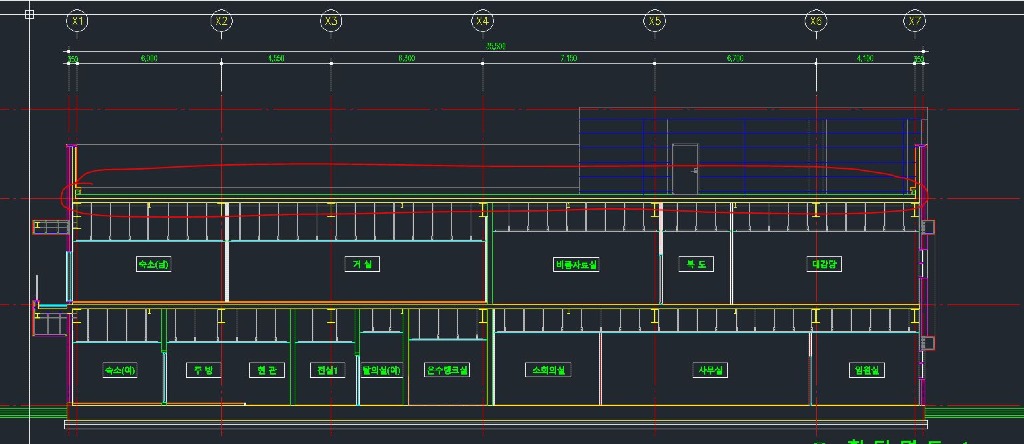Select the 사무실 room label
Viewport: 1024px width, 444px height.
711,370
